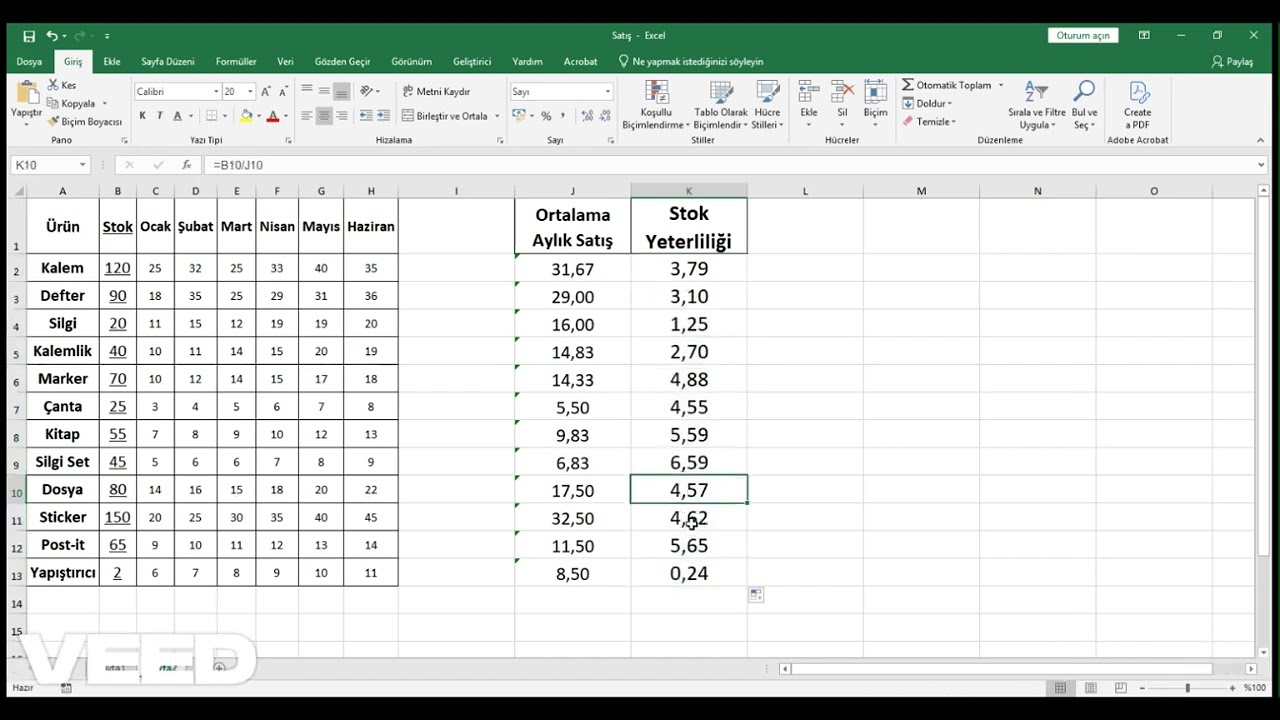Click the Ne yapmak istediğinizi söyleyin box
The width and height of the screenshot is (1280, 720).
point(690,62)
